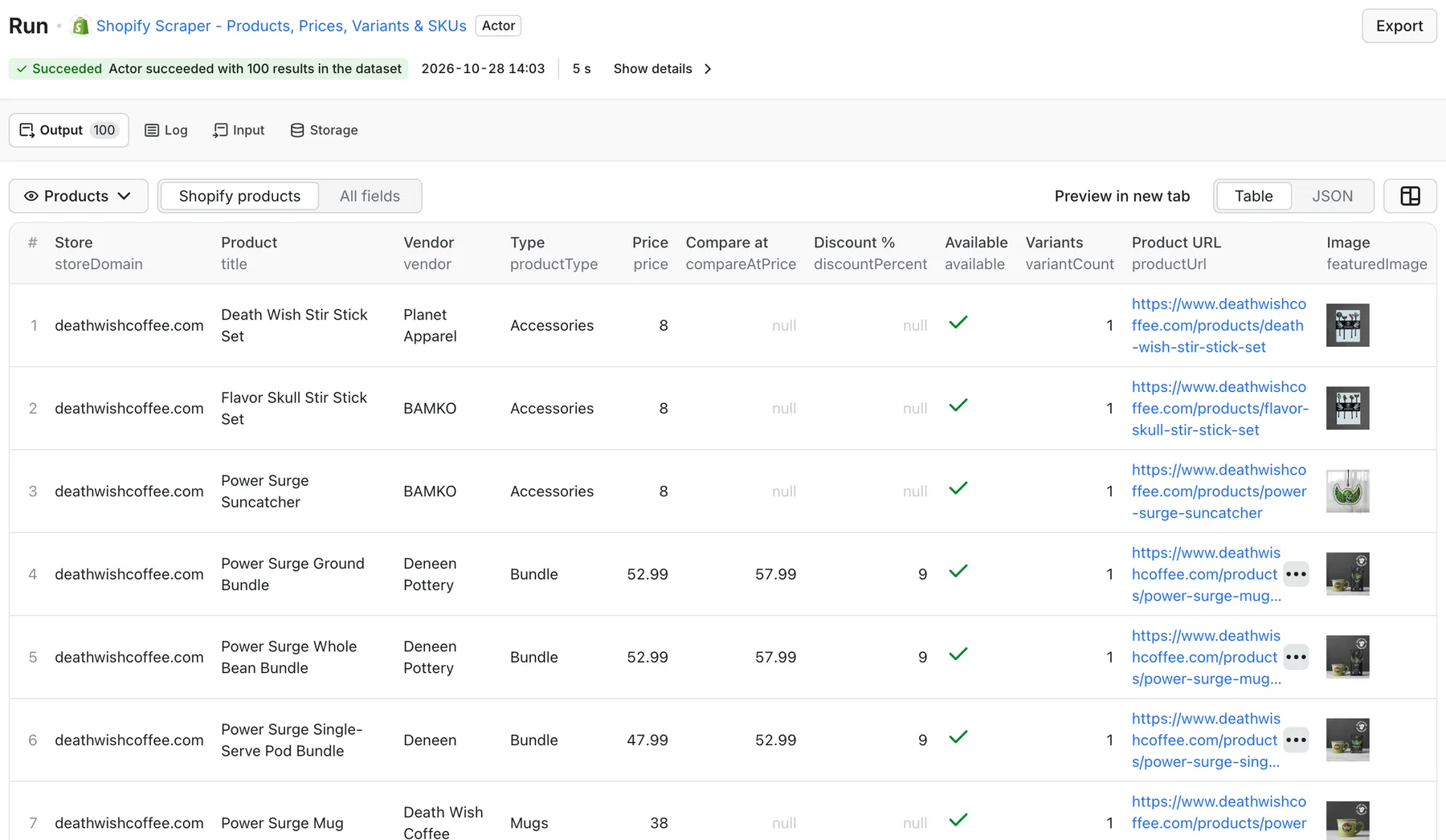Open the death-wish-stir-stick-set product URL
This screenshot has width=1446, height=840.
pyautogui.click(x=1219, y=325)
